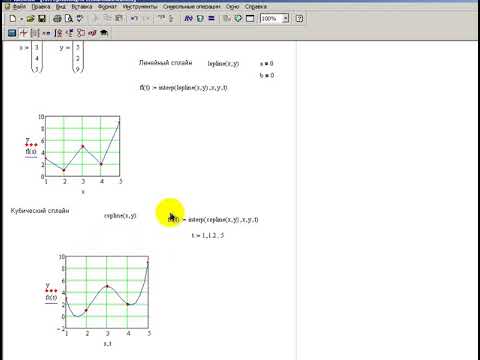Viewport: 480px width, 360px height.
Task: Open the Символьные операции menu
Action: (x=192, y=7)
